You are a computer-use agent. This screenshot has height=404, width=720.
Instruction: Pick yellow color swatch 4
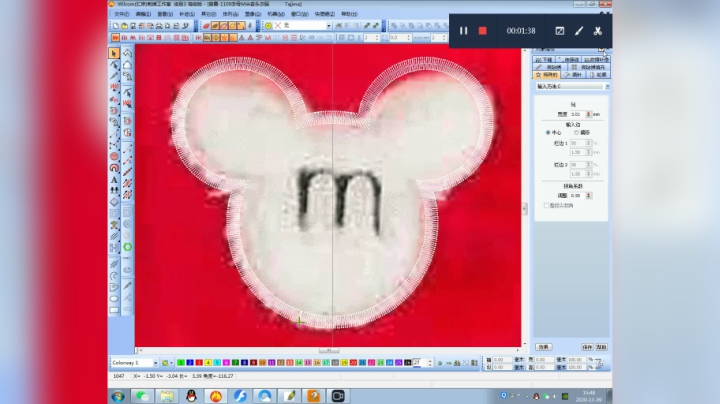click(x=208, y=363)
